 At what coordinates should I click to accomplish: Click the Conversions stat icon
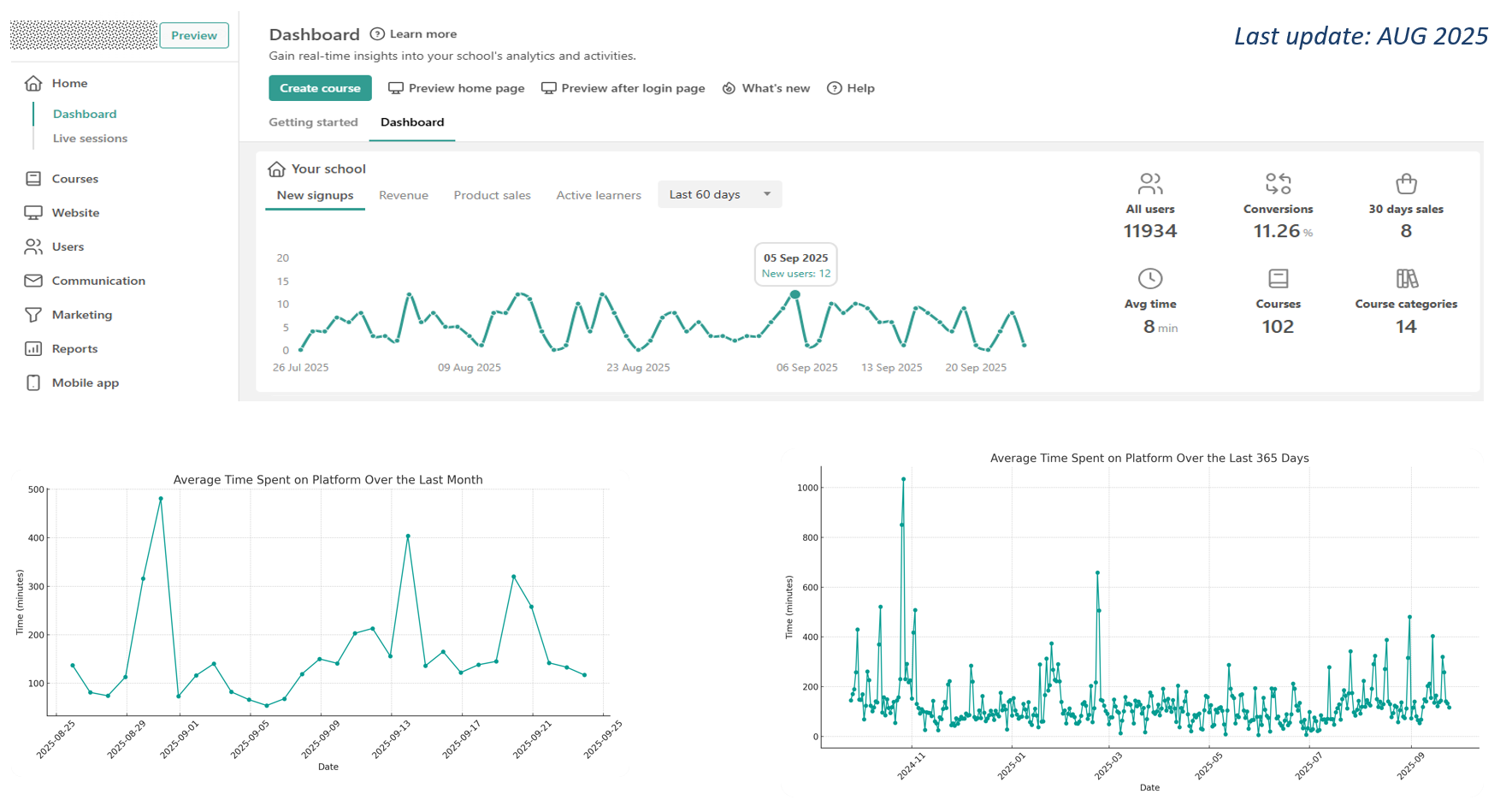click(x=1278, y=184)
